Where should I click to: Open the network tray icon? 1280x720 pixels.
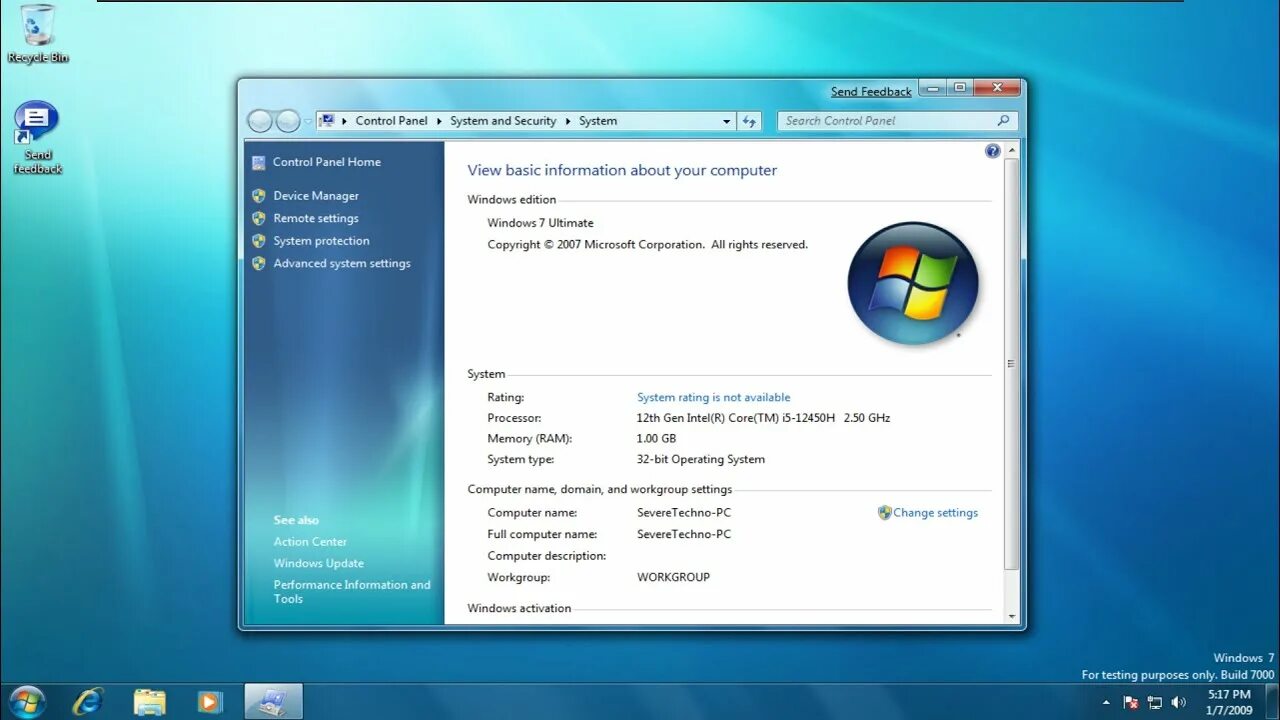1155,702
